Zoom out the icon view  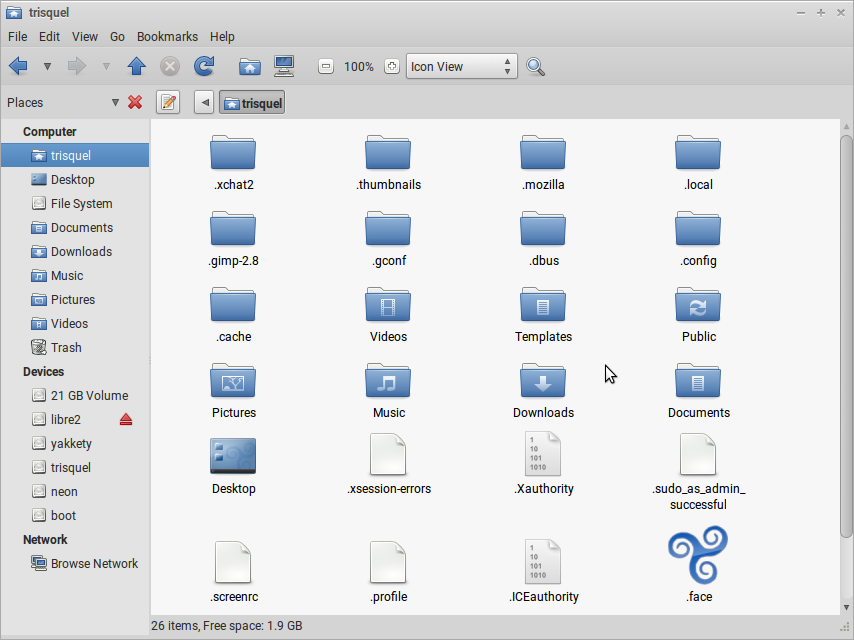click(325, 66)
